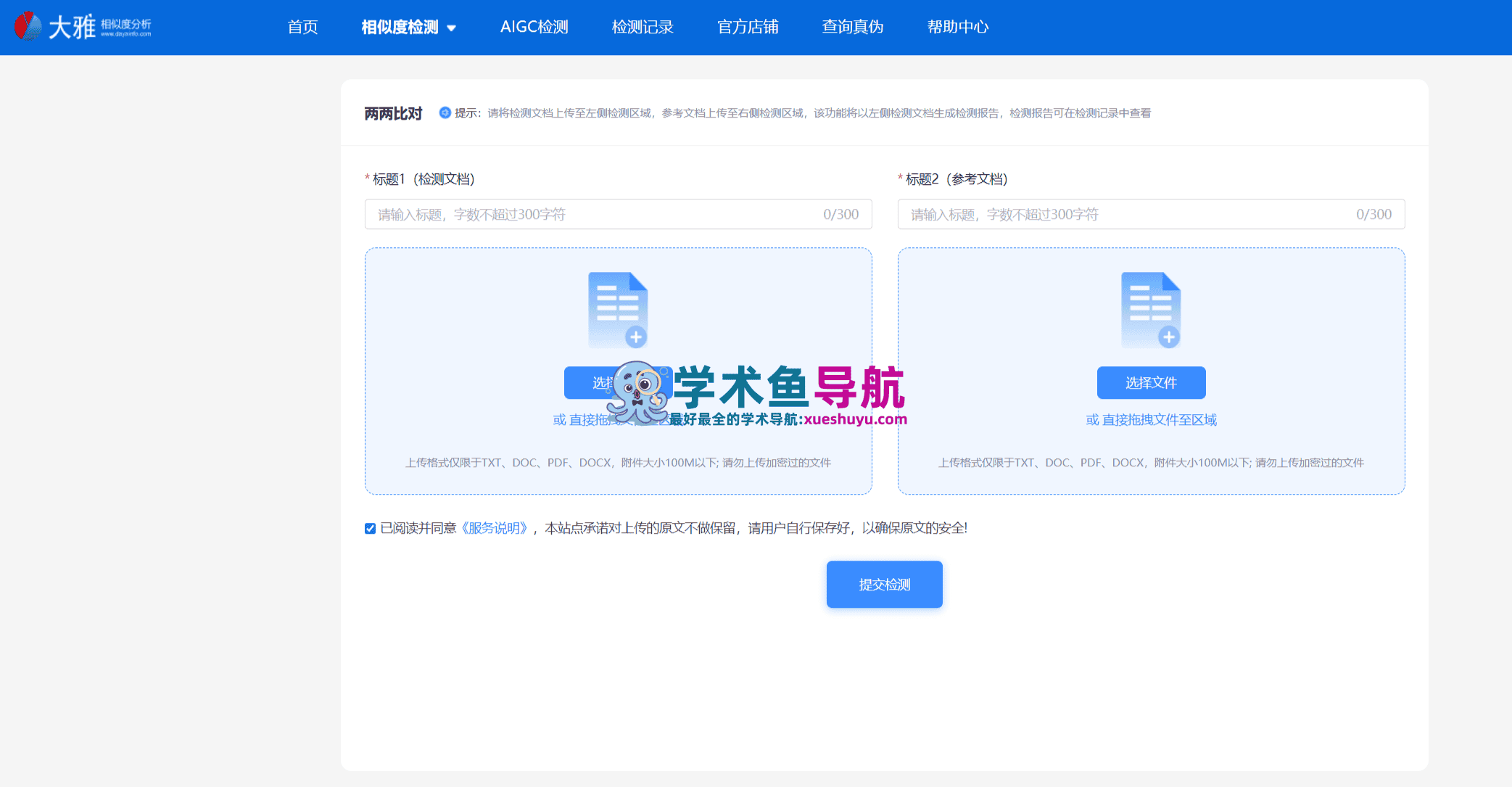The image size is (1512, 787).
Task: Submit with the 提交检测 button
Action: pos(884,584)
